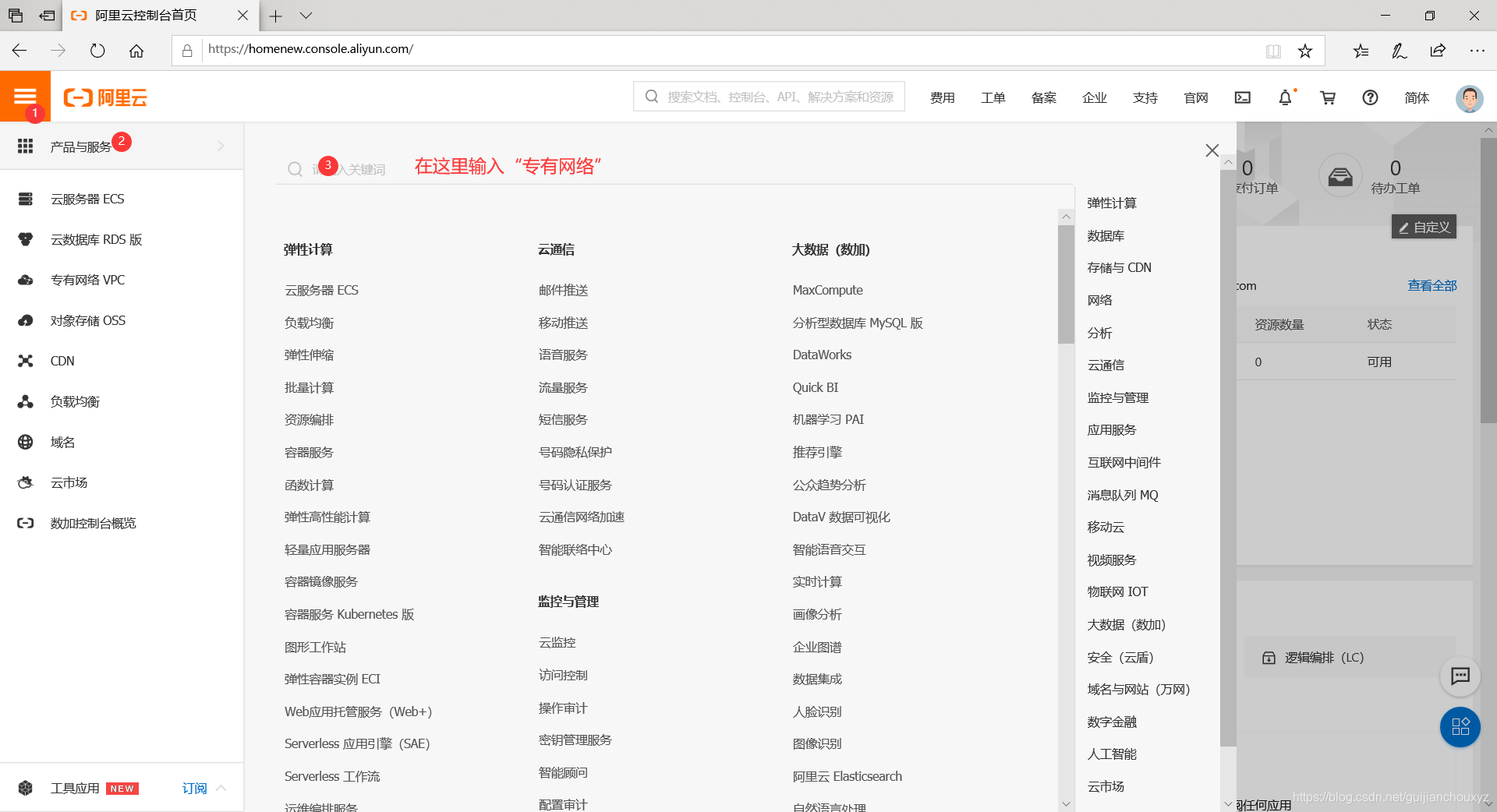Click the 云数据库 RDS 版 sidebar icon
This screenshot has height=812, width=1497.
click(x=25, y=239)
